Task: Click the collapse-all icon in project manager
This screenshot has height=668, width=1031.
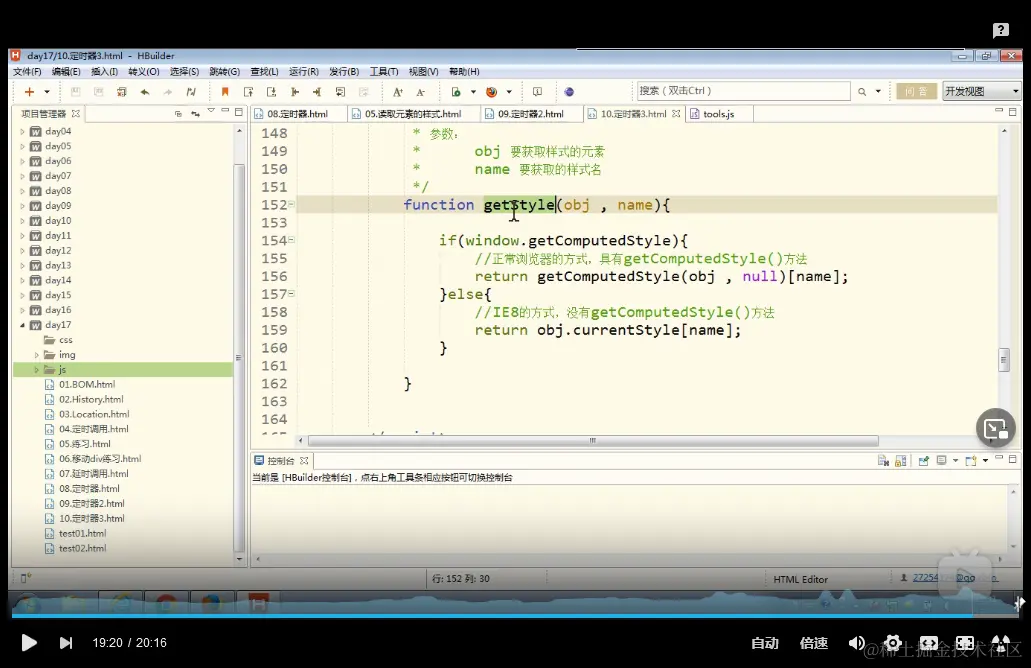Action: click(x=178, y=114)
